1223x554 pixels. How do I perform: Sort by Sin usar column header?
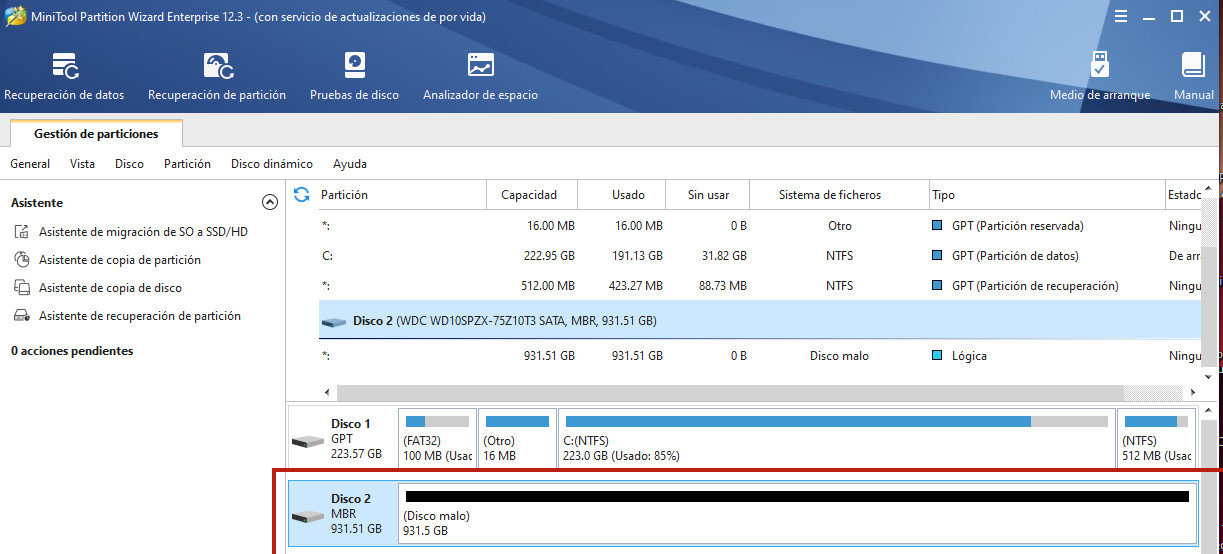pyautogui.click(x=709, y=195)
